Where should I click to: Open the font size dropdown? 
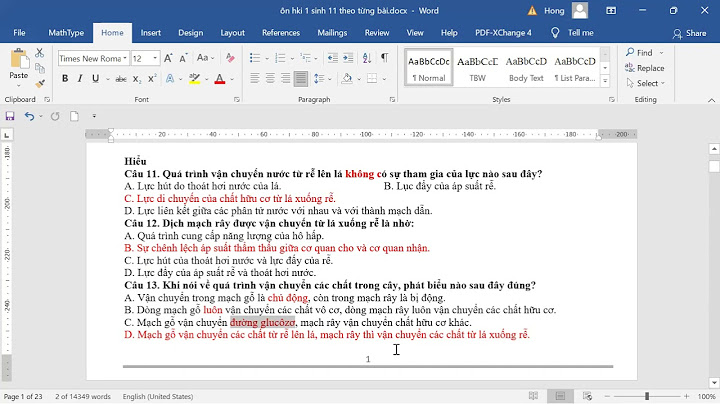click(x=155, y=58)
